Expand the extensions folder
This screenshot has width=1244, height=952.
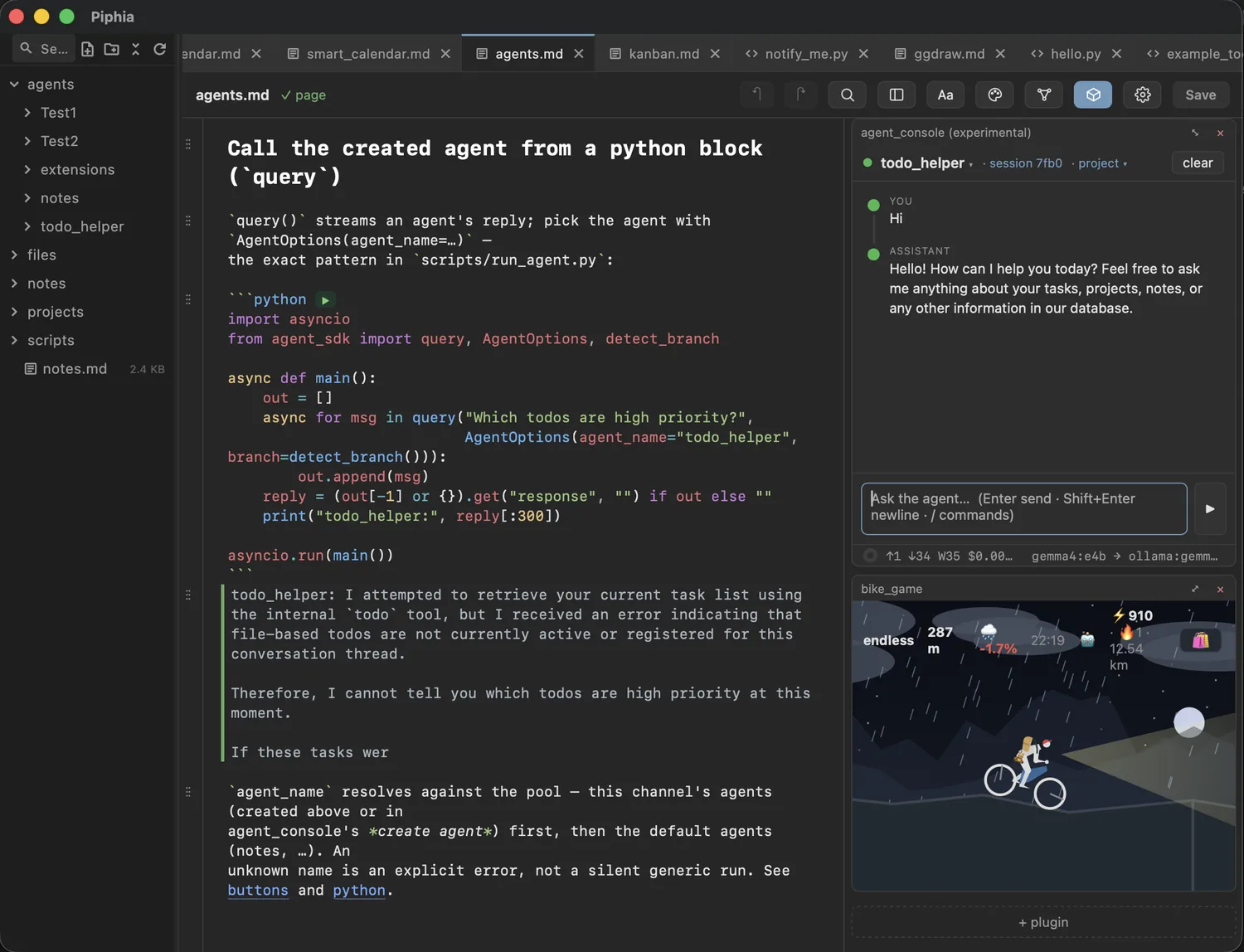[x=27, y=169]
